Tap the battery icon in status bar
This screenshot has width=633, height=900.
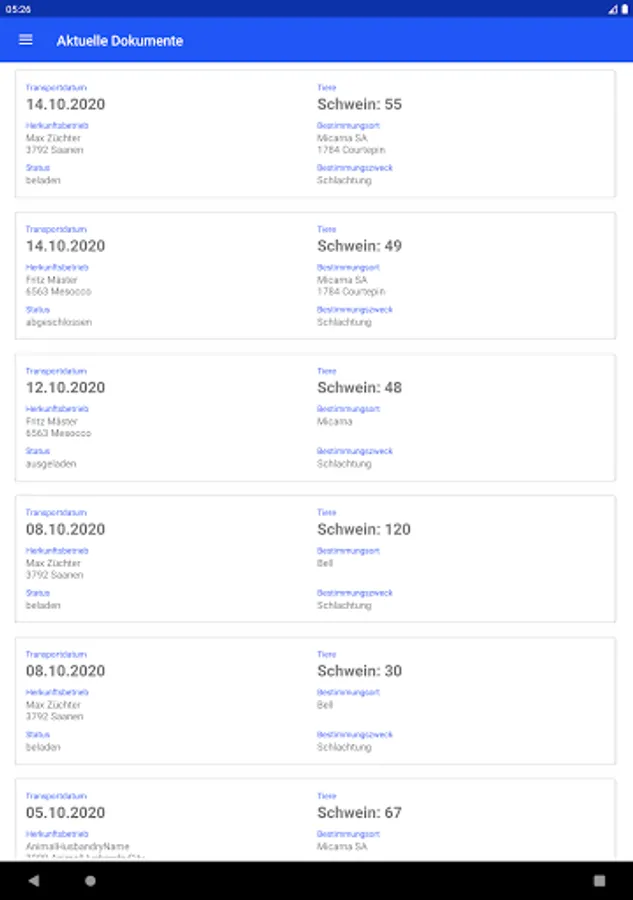point(624,9)
